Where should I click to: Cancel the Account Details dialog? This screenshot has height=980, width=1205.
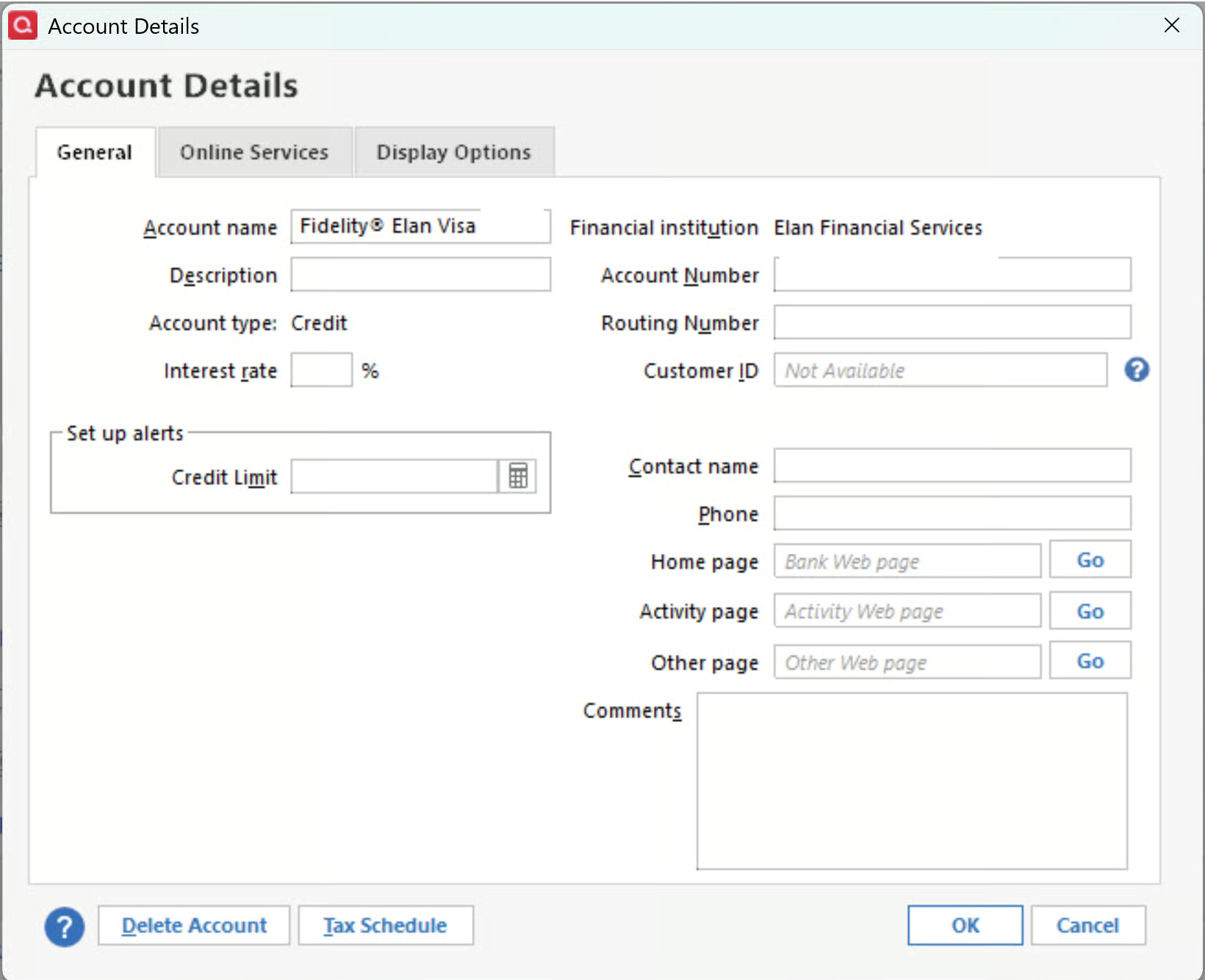coord(1088,926)
